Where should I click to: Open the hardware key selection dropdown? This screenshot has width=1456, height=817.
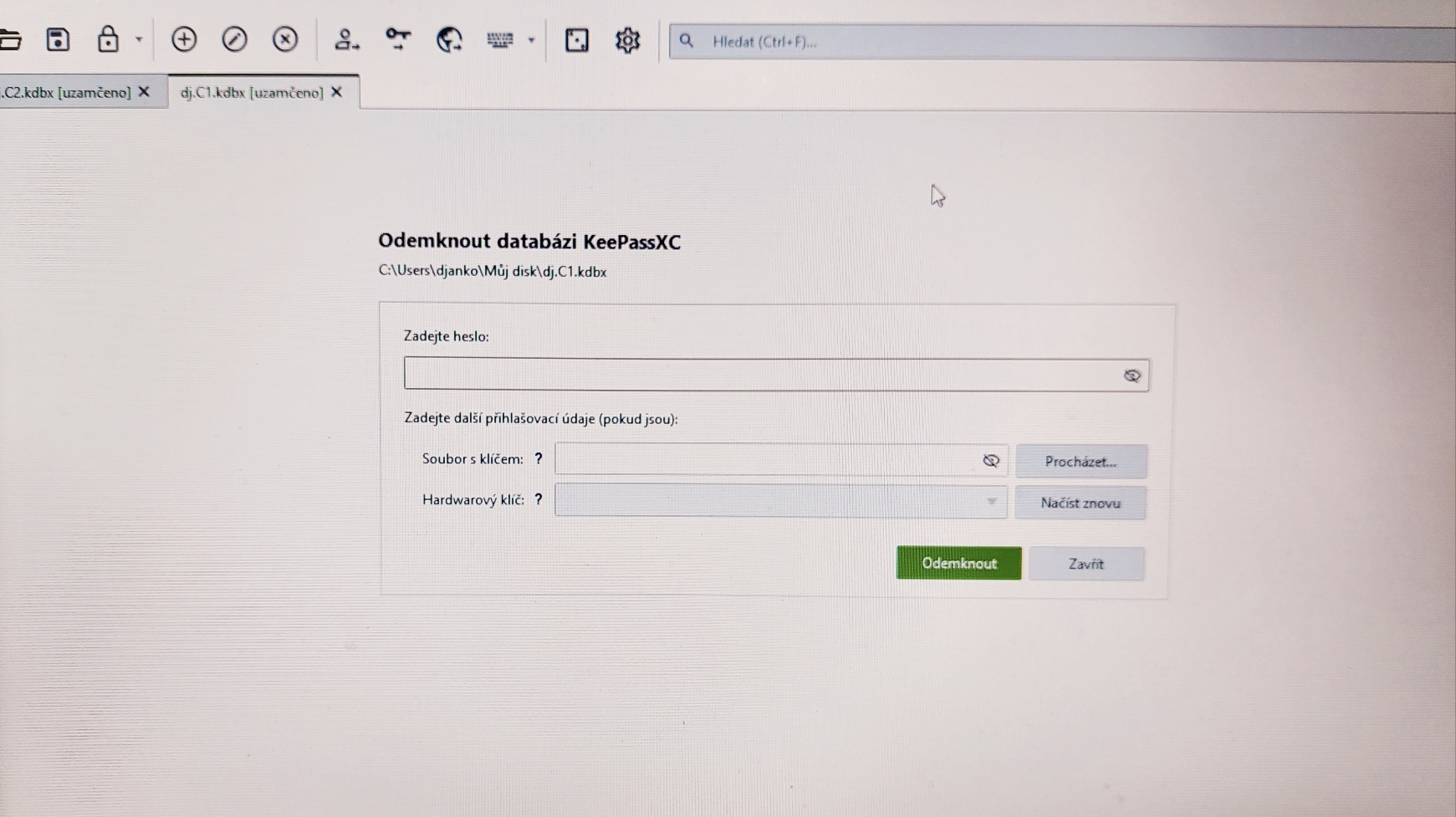pos(992,502)
